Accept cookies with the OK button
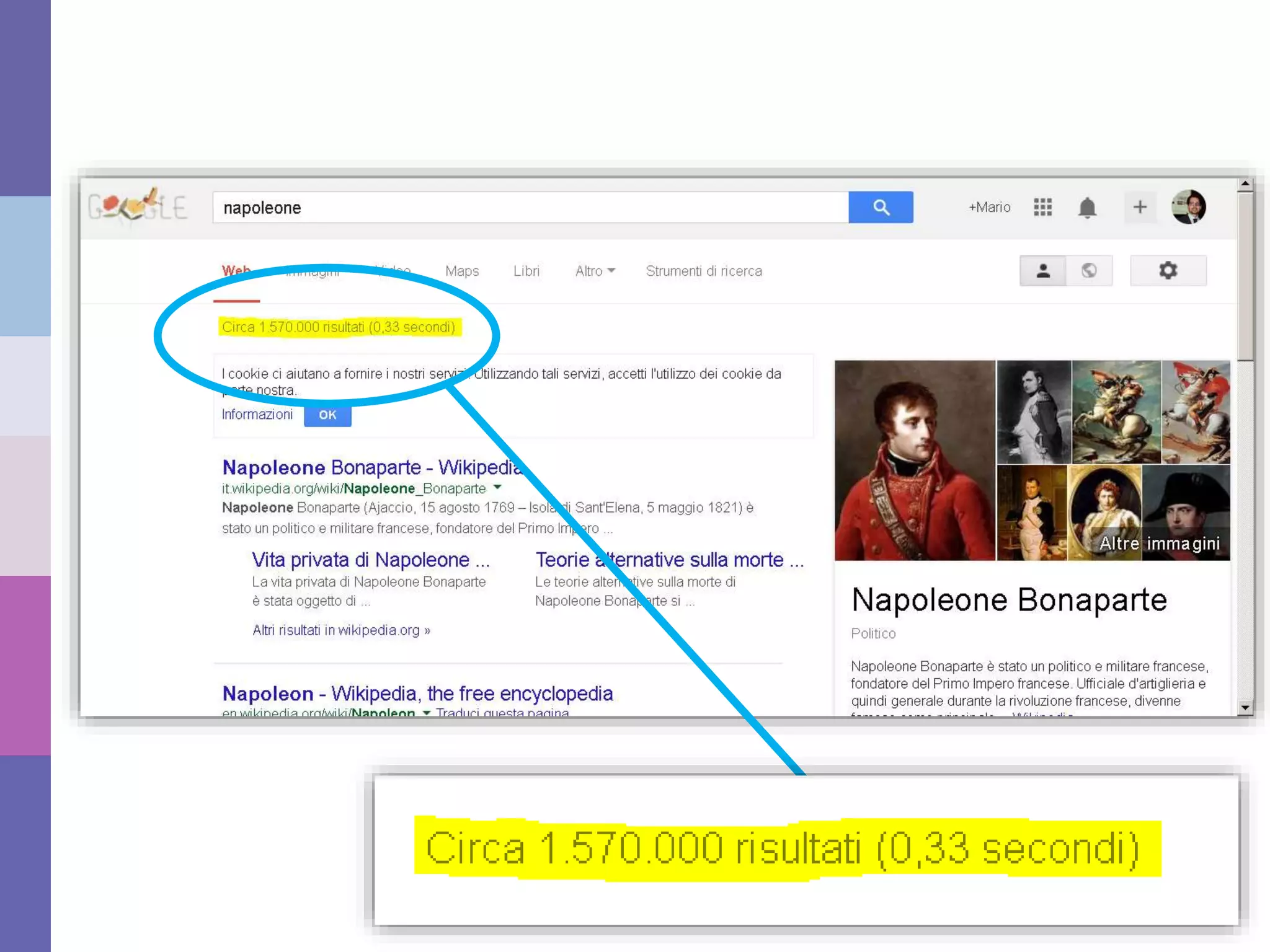Image resolution: width=1270 pixels, height=952 pixels. (x=327, y=415)
